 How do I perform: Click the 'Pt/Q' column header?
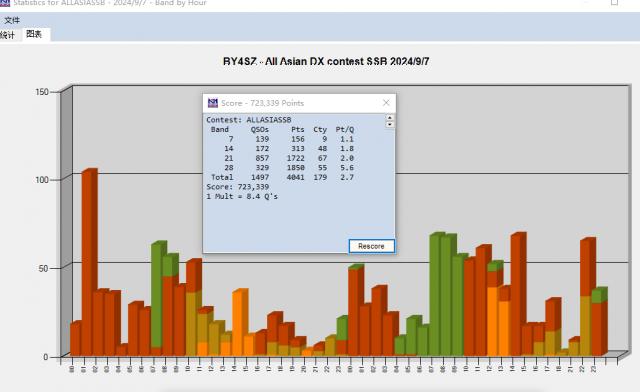344,129
